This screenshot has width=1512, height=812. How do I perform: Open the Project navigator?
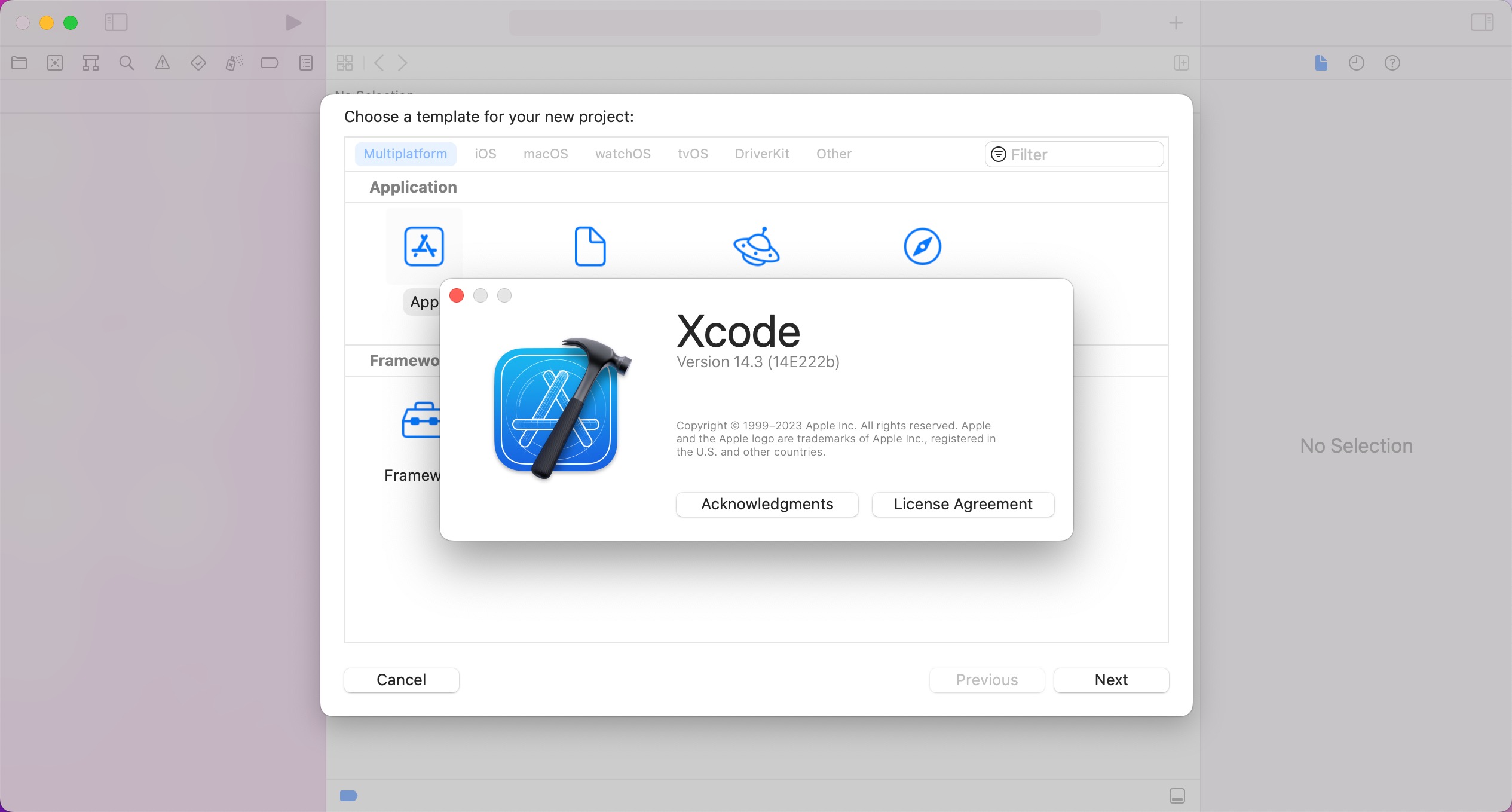20,63
